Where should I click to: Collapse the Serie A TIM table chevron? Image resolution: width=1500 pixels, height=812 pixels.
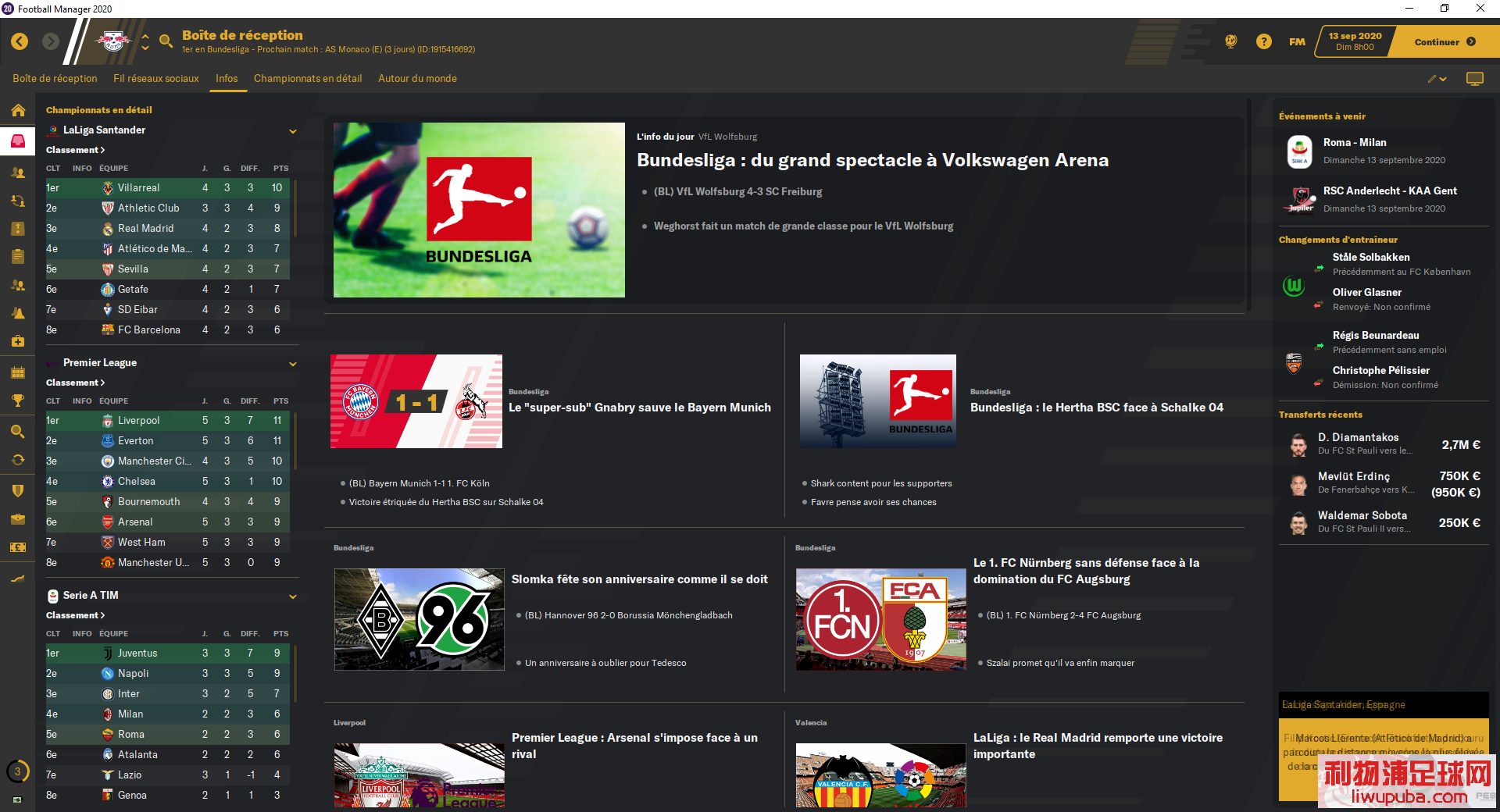click(x=293, y=597)
